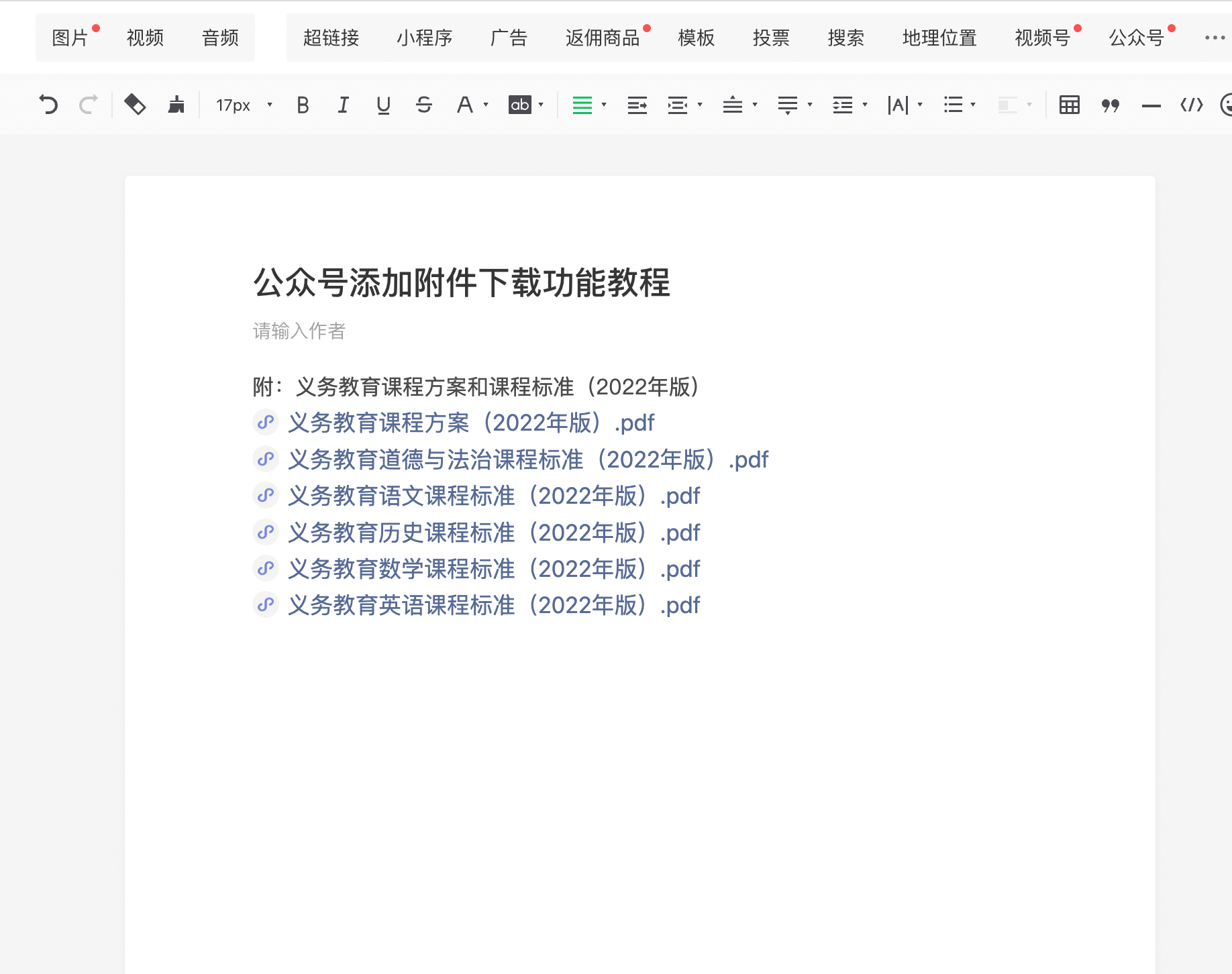
Task: Open the 广告 insert option
Action: pos(509,38)
